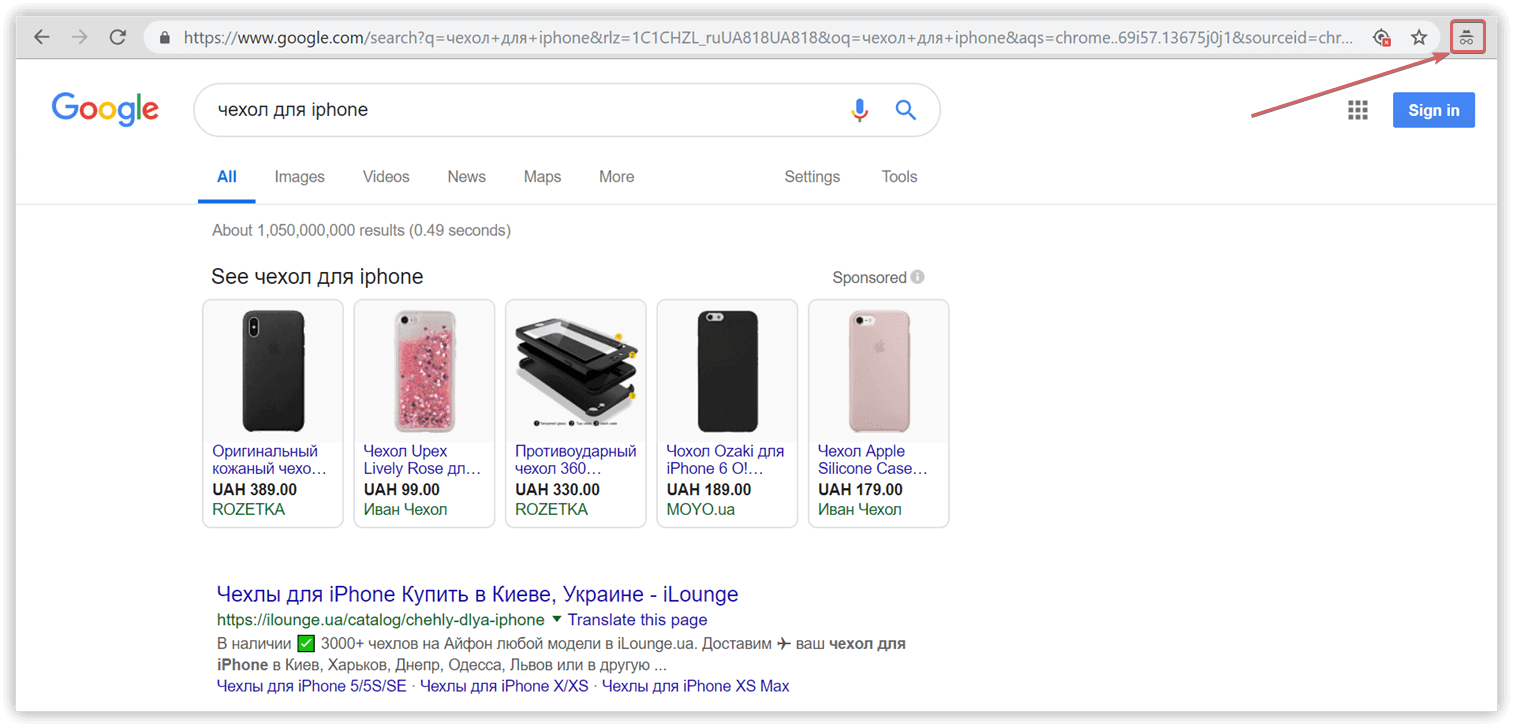Viewport: 1513px width, 727px height.
Task: Click the browser forward arrow
Action: coord(80,37)
